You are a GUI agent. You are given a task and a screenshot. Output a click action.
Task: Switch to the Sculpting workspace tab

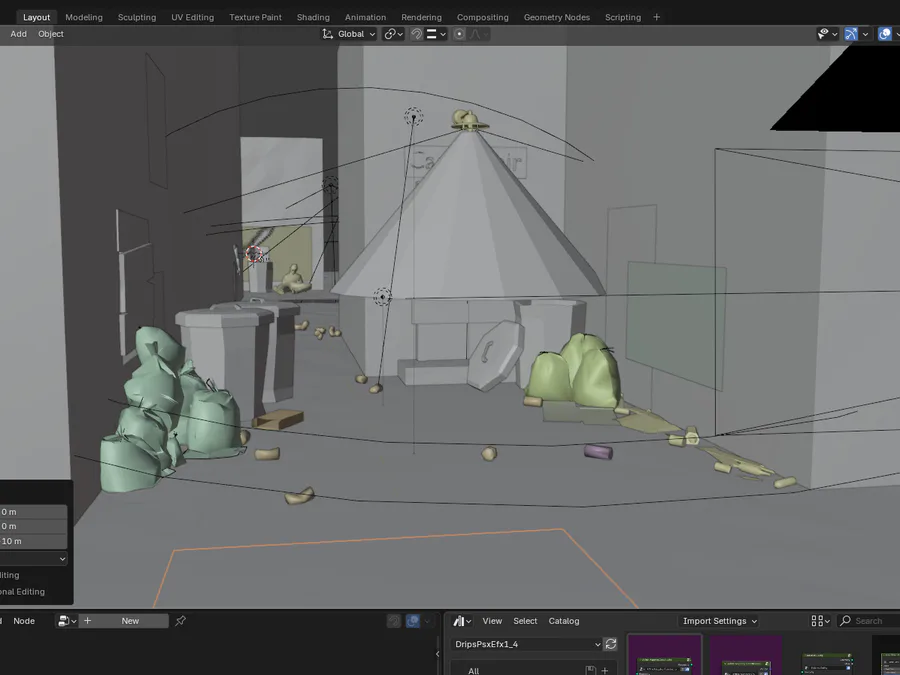[137, 17]
